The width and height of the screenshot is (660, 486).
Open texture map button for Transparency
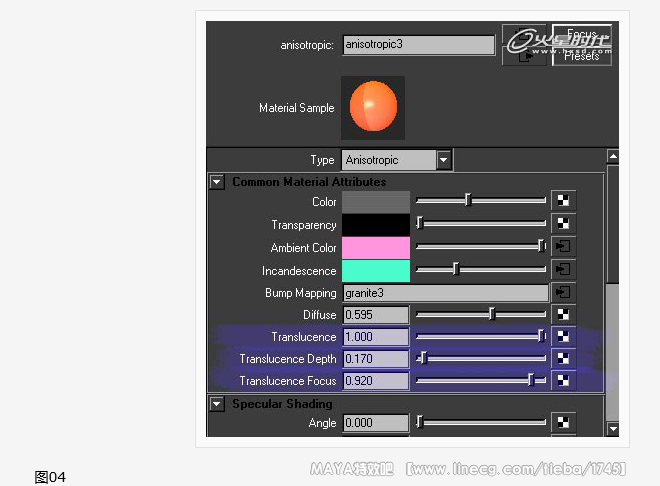pyautogui.click(x=564, y=224)
